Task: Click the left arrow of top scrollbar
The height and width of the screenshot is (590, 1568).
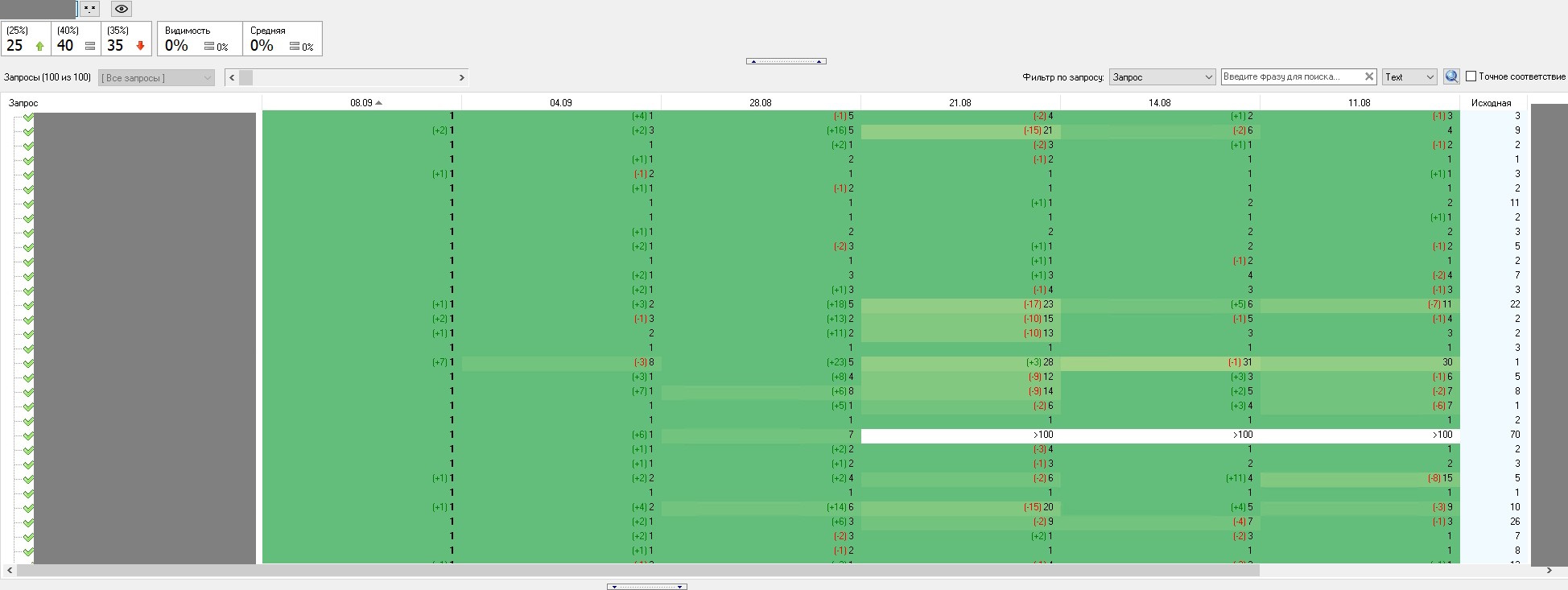Action: tap(232, 77)
